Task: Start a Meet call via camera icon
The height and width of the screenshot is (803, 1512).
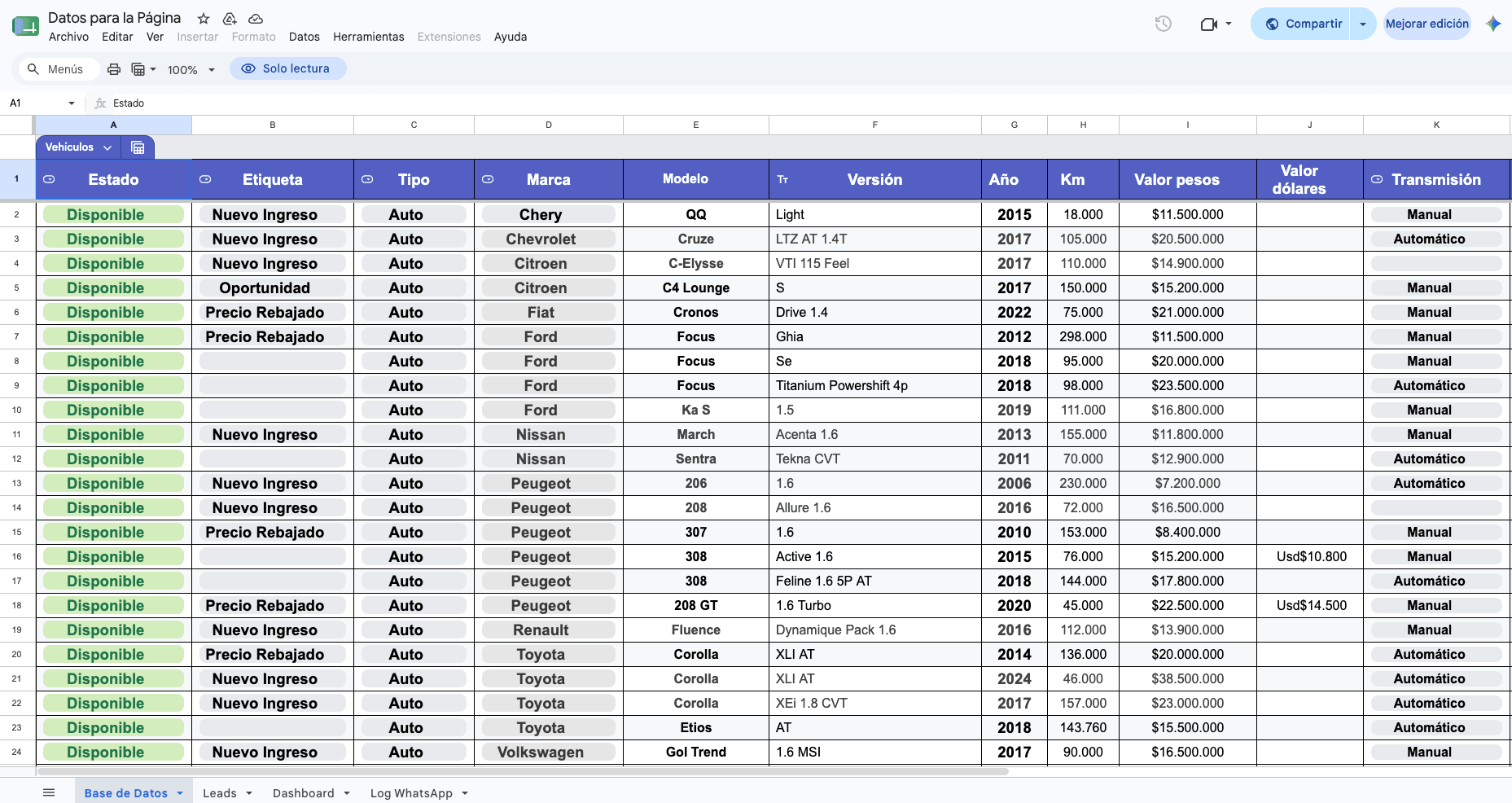Action: pyautogui.click(x=1208, y=24)
